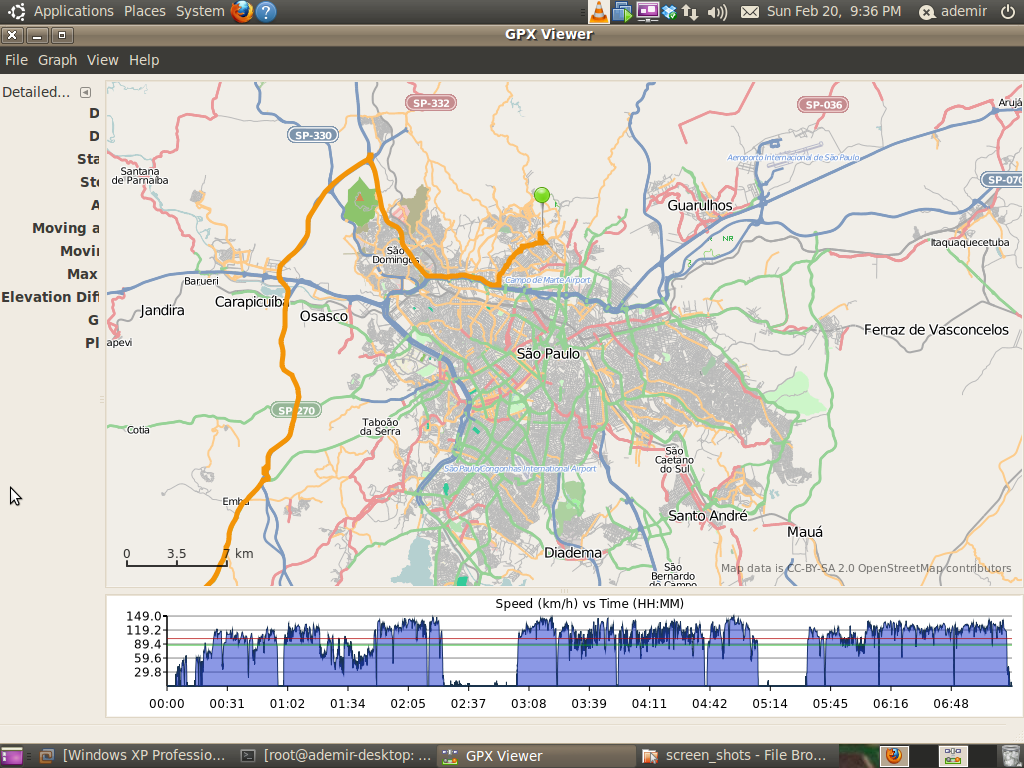Collapse the Detailed information side panel arrow
The width and height of the screenshot is (1024, 768).
pyautogui.click(x=85, y=92)
